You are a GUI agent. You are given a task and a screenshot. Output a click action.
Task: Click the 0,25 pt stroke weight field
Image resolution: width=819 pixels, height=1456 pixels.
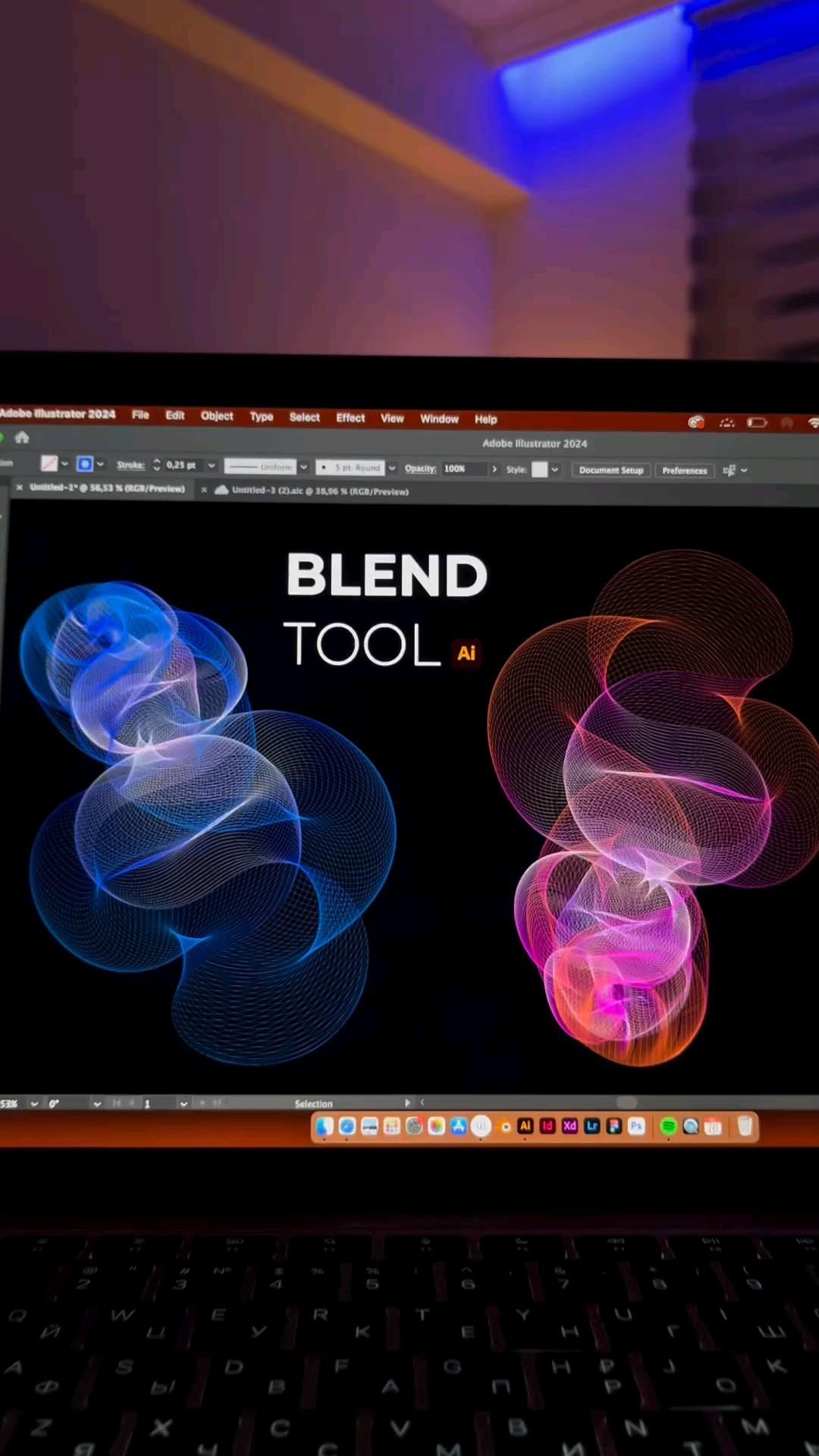point(183,465)
